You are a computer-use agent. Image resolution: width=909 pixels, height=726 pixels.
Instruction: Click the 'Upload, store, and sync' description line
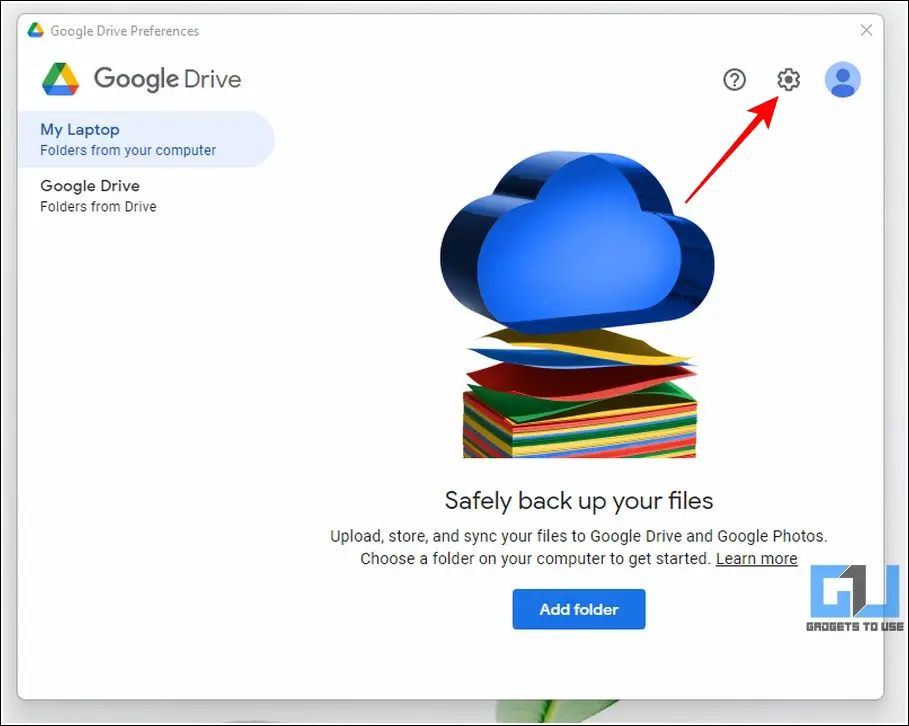[x=579, y=536]
